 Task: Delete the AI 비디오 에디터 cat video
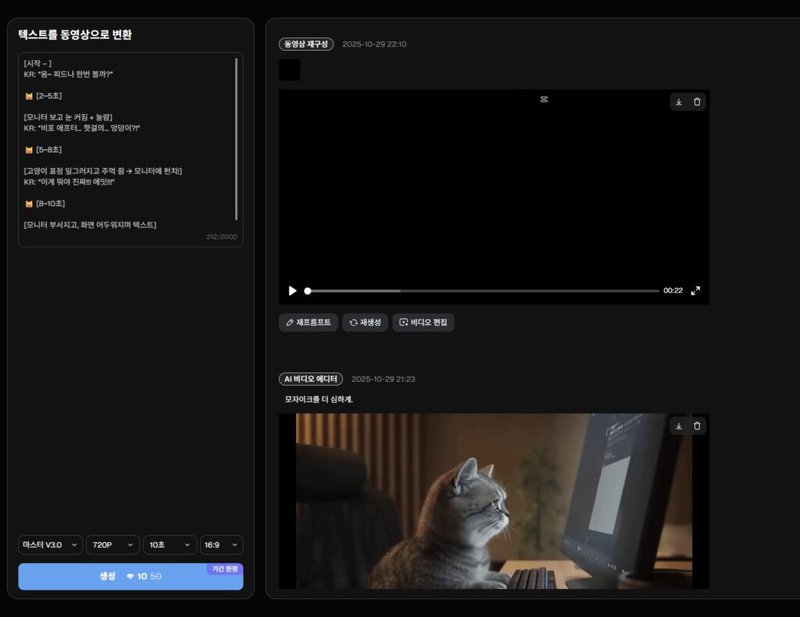pyautogui.click(x=697, y=426)
